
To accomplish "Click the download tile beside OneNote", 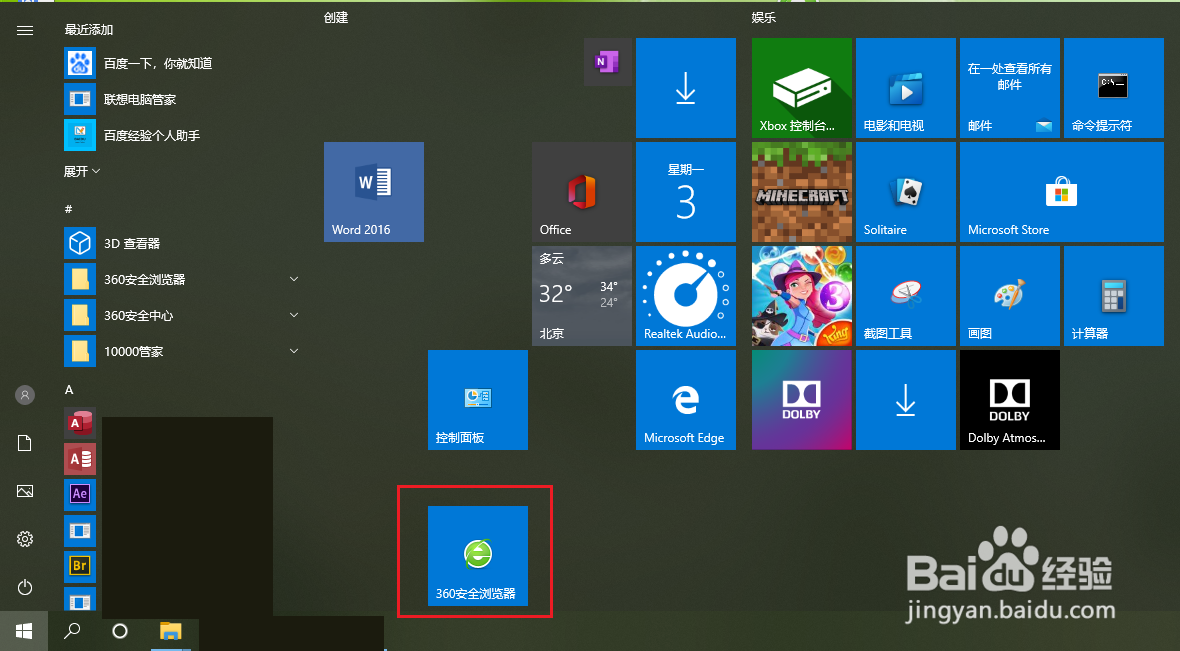I will pos(686,88).
